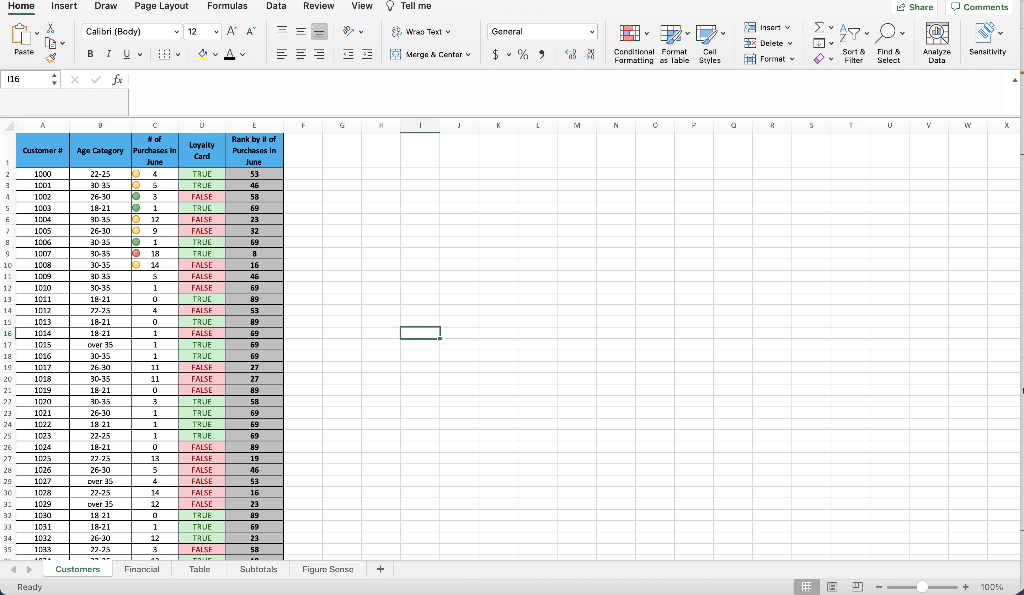Click the Clear eraser icon

pos(818,59)
